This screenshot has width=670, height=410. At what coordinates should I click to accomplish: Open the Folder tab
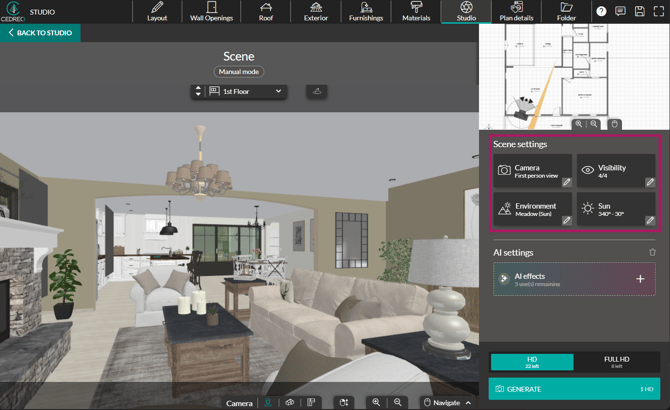pyautogui.click(x=566, y=12)
